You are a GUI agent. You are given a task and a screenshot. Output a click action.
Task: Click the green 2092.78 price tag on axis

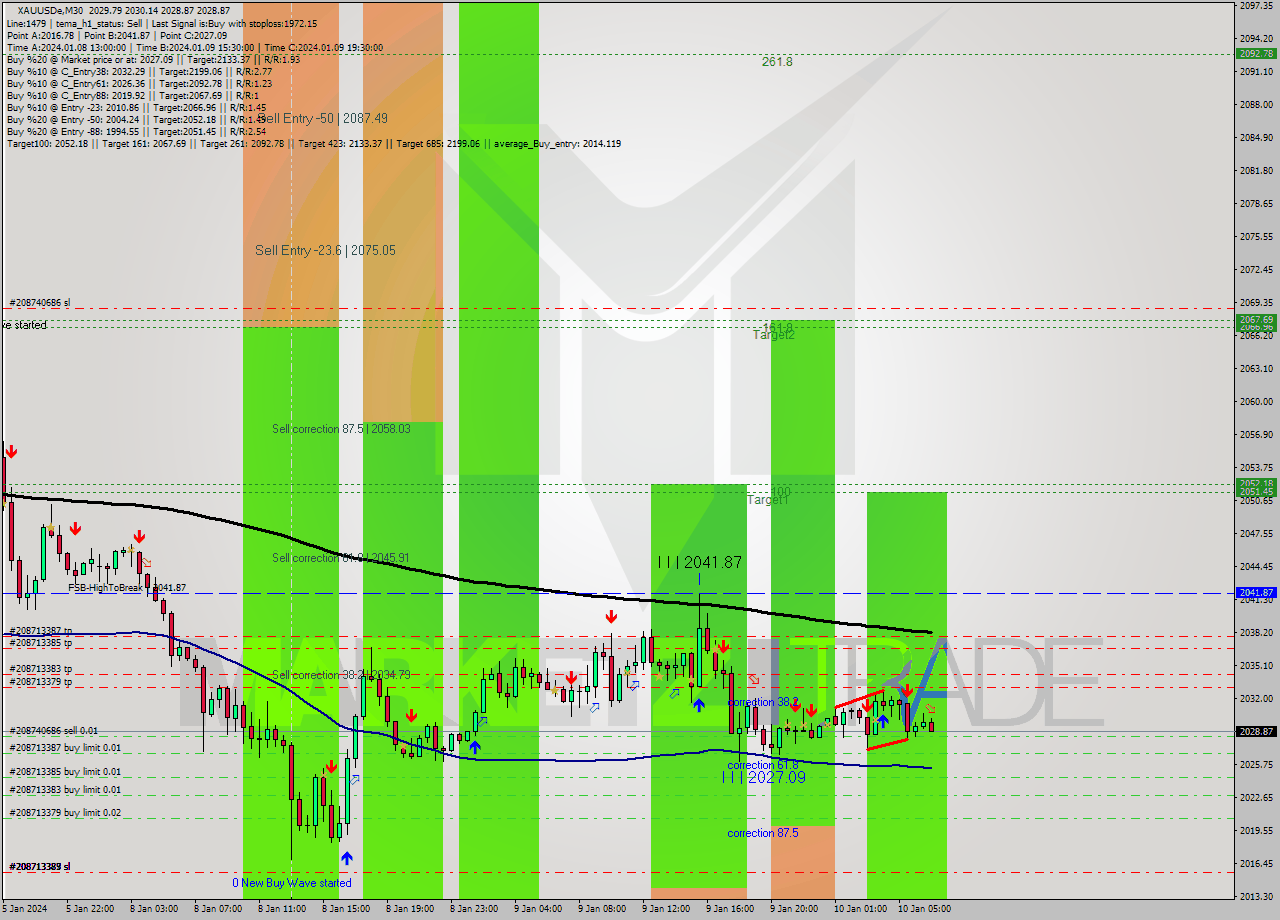pyautogui.click(x=1256, y=54)
